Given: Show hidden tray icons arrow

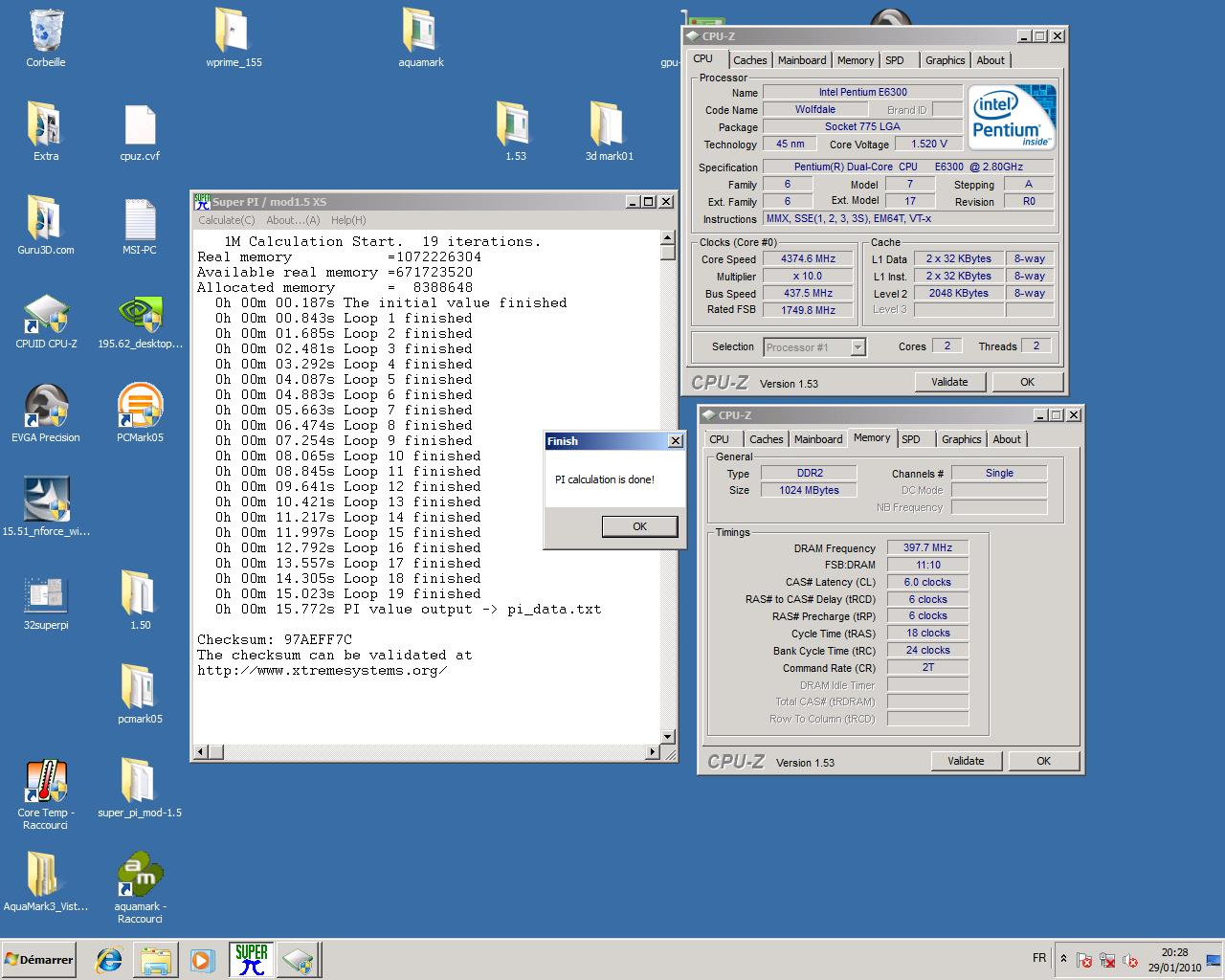Looking at the screenshot, I should coord(1063,958).
